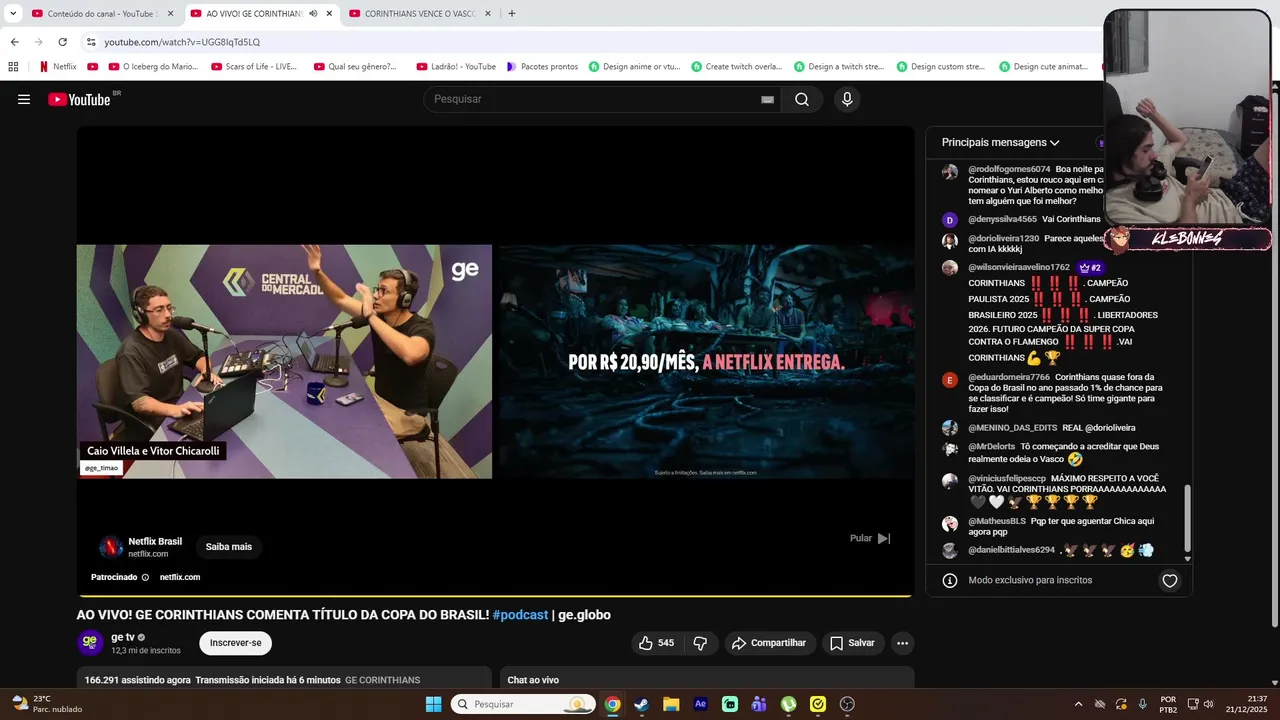1280x720 pixels.
Task: Reload the current page
Action: (x=62, y=42)
